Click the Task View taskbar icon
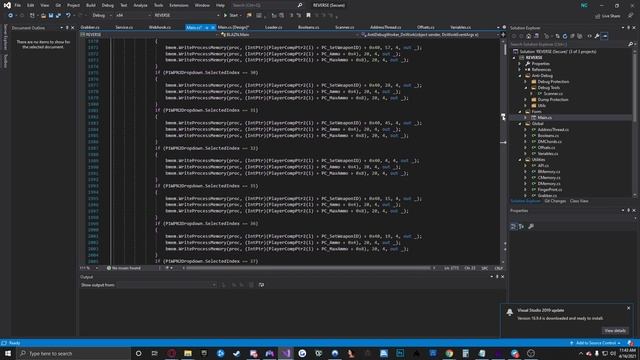640x360 pixels. pos(155,353)
